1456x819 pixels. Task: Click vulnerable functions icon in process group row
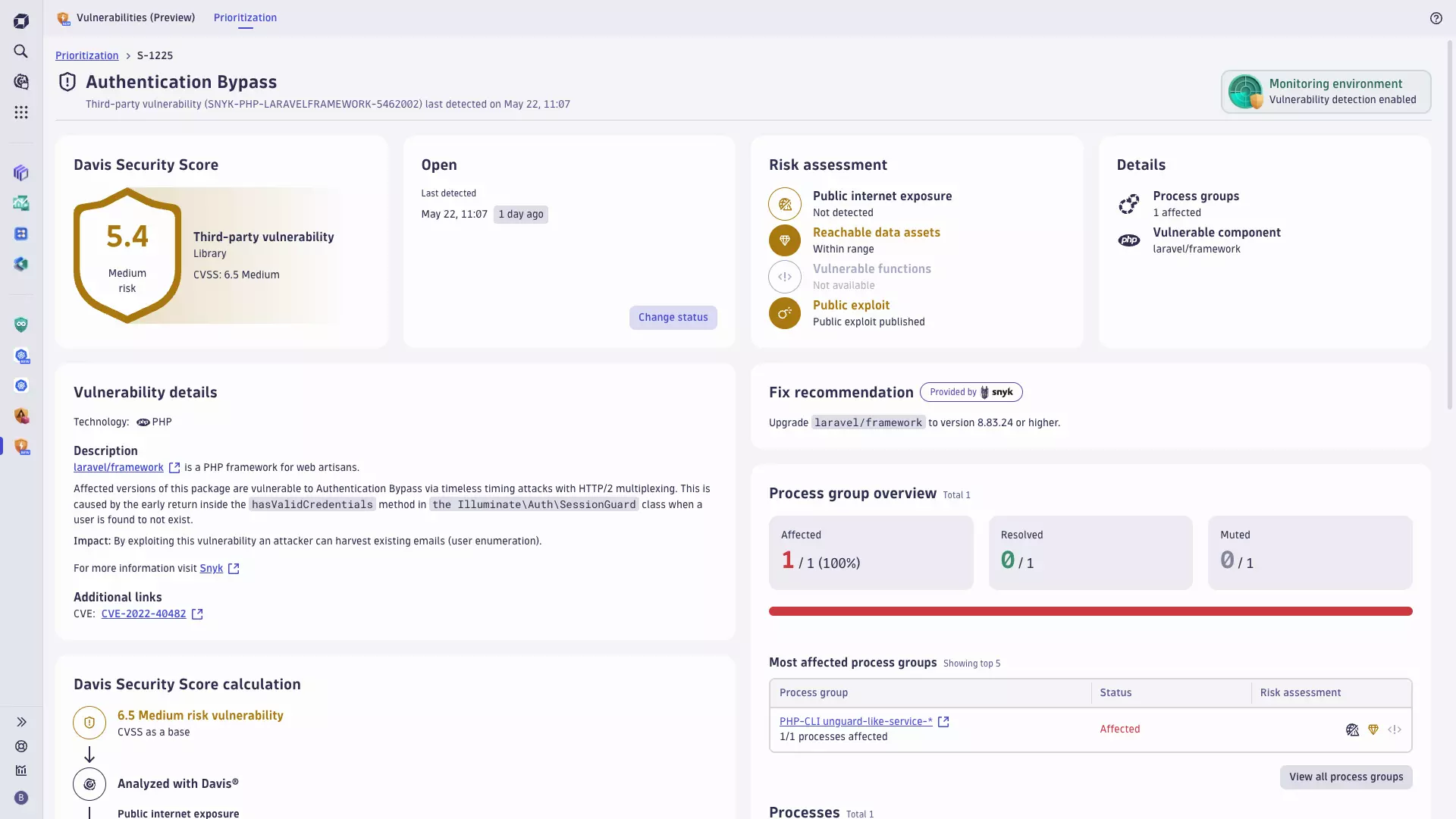1394,730
